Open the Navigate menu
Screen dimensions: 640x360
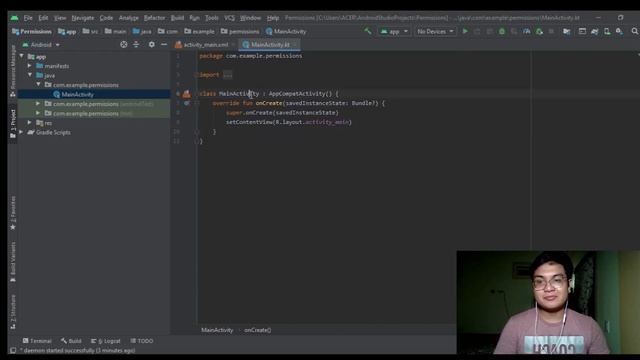coord(83,18)
